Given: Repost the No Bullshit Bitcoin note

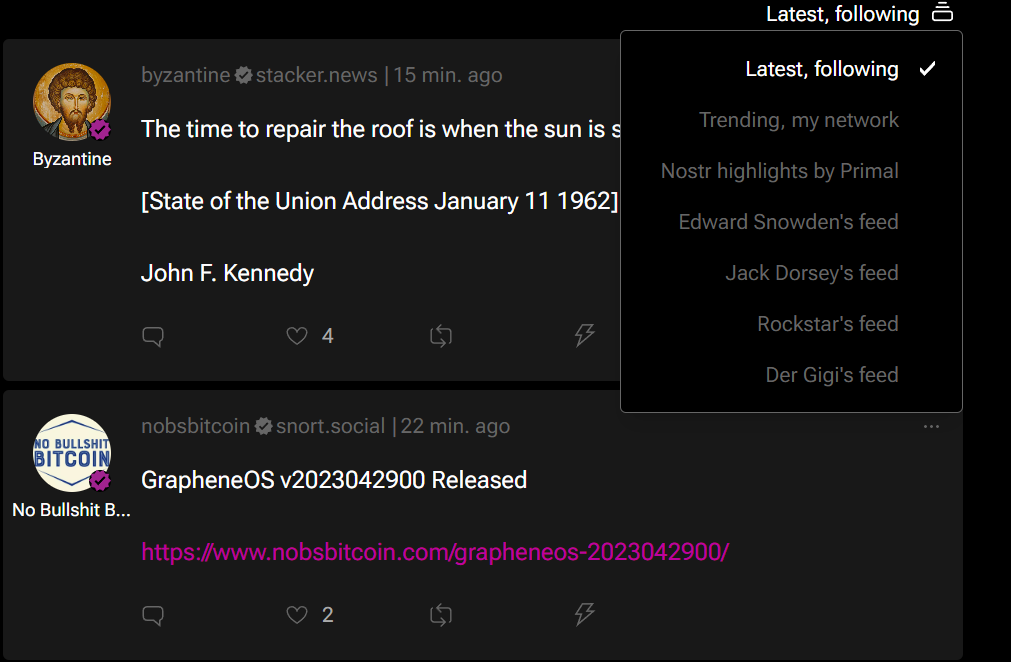Looking at the screenshot, I should (440, 615).
